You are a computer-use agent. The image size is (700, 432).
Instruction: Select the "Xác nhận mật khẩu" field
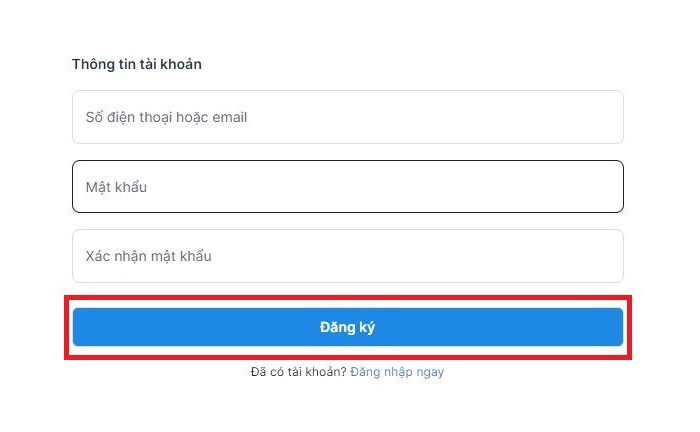[x=347, y=256]
